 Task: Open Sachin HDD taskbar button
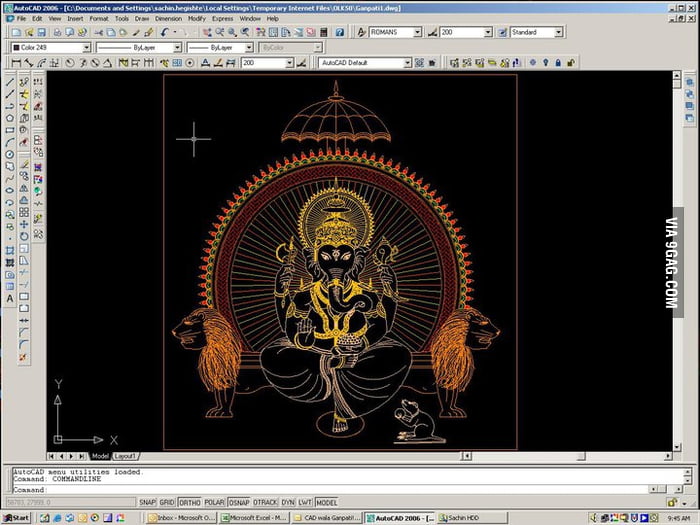click(472, 518)
